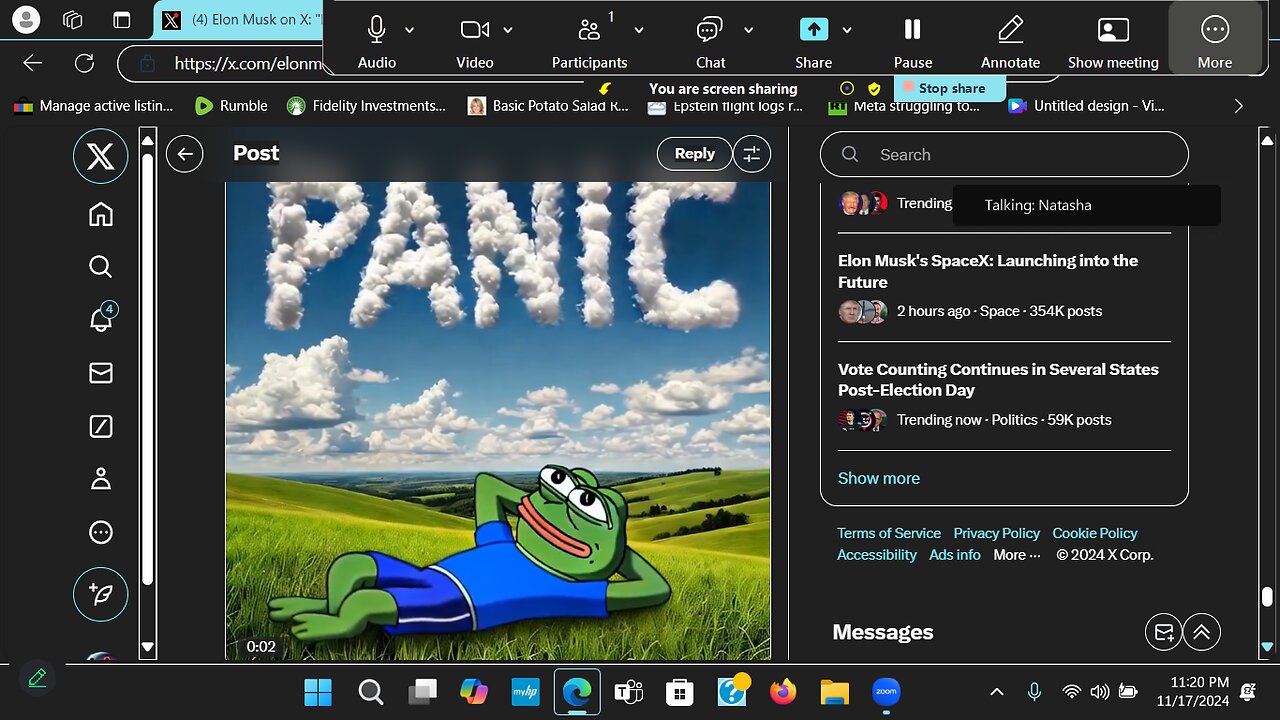The image size is (1280, 720).
Task: Click the browser back arrow
Action: [x=33, y=63]
